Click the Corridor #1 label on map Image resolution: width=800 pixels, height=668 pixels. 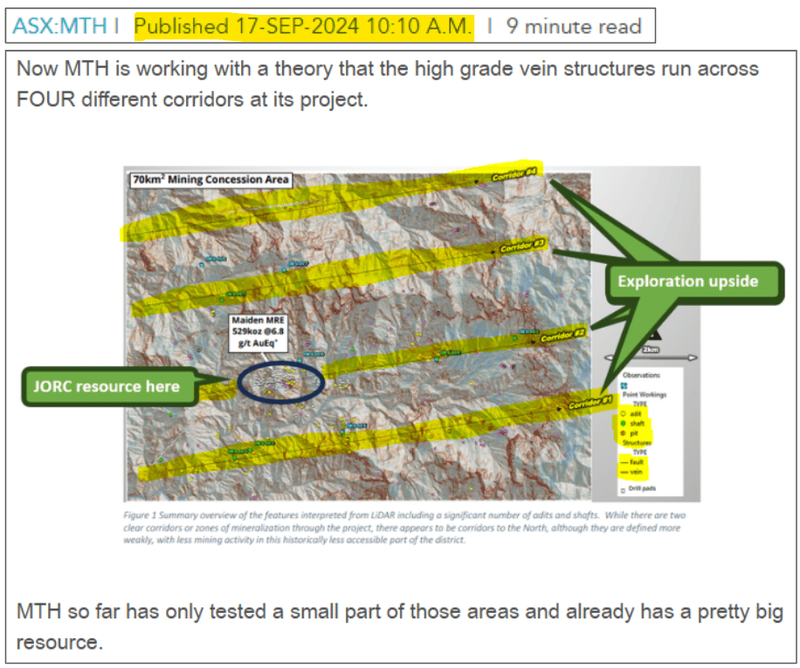(x=590, y=403)
